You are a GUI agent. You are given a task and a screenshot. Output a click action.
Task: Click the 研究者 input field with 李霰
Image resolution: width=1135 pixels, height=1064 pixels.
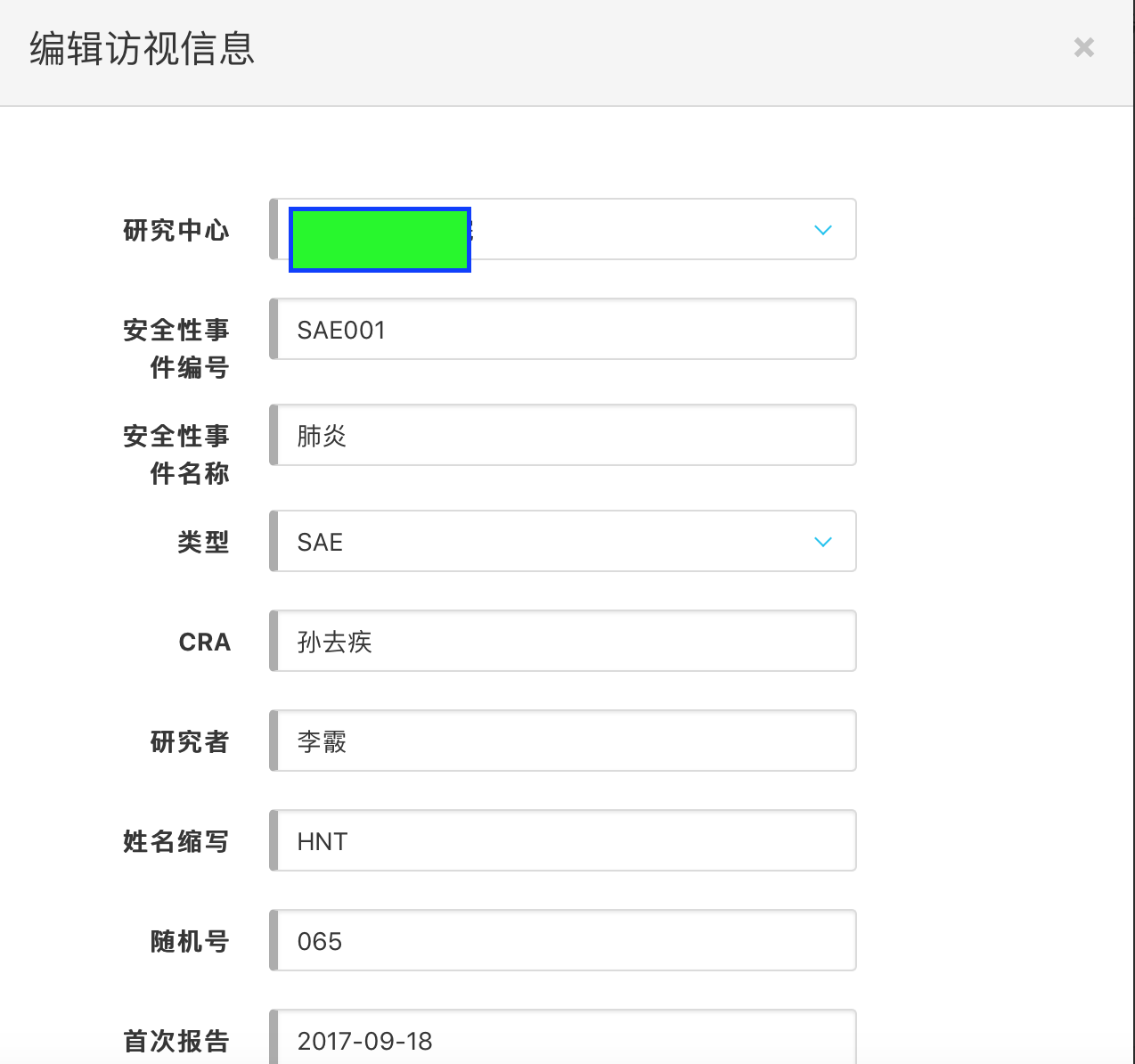click(565, 741)
